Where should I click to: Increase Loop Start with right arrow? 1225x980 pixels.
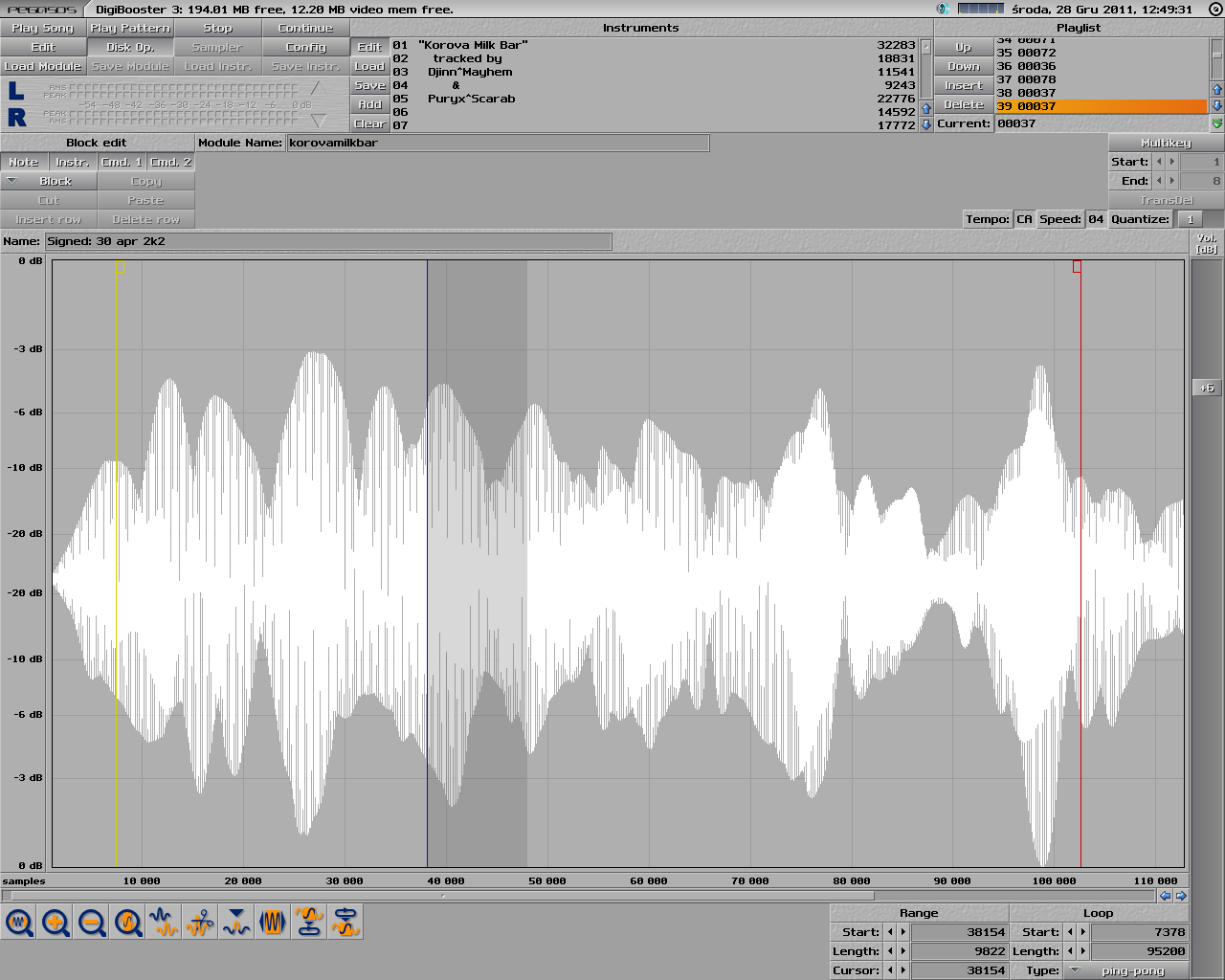coord(1083,932)
